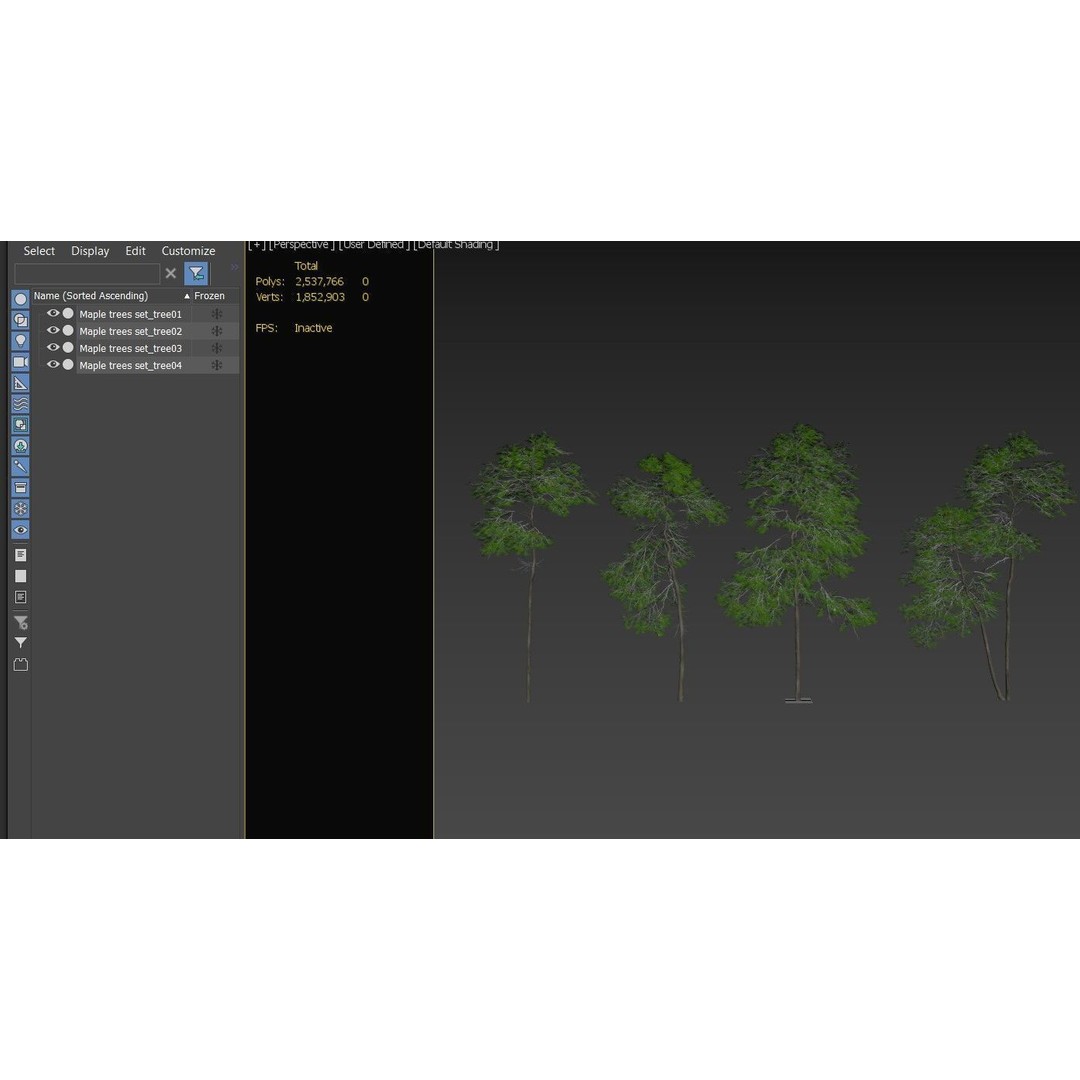
Task: Click the plain funnel filter icon
Action: [x=21, y=643]
